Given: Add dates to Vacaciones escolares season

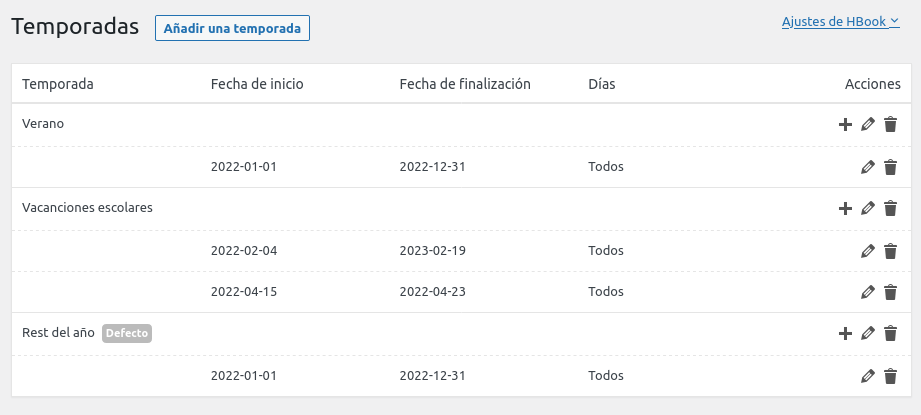Looking at the screenshot, I should [x=845, y=208].
